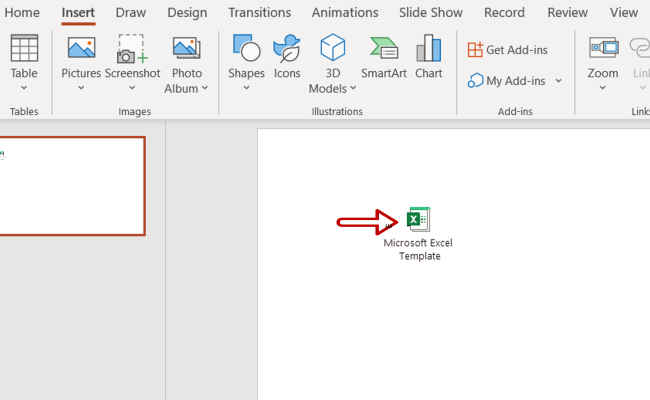The height and width of the screenshot is (400, 650).
Task: Click the Icons duck icon
Action: [286, 48]
